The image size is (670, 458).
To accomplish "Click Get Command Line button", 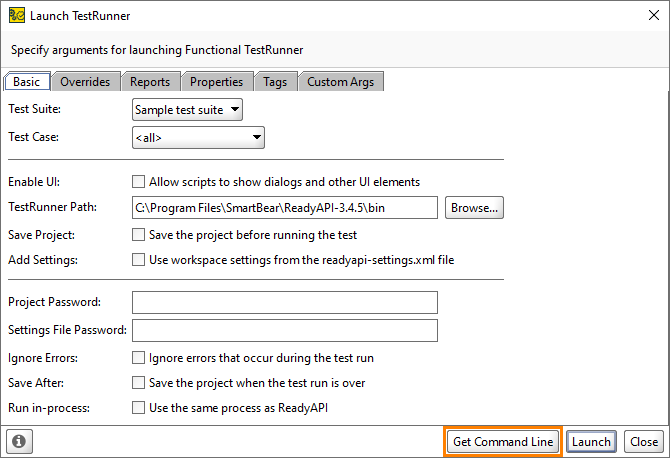I will point(503,442).
